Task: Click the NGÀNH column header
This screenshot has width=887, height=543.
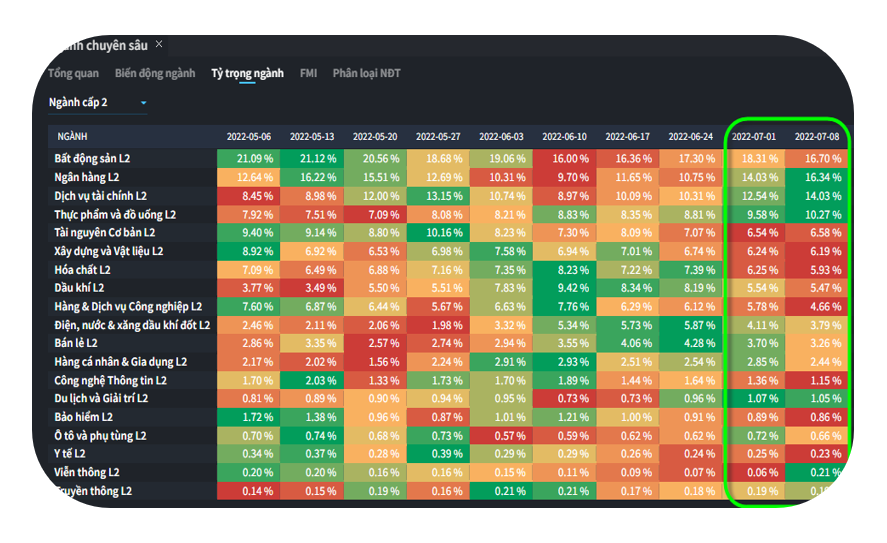Action: click(72, 136)
